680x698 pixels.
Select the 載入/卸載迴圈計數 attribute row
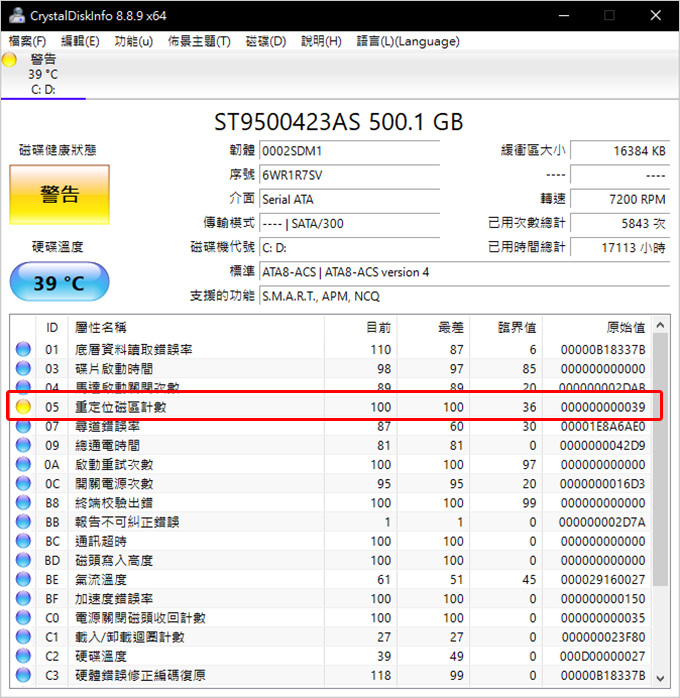click(x=331, y=636)
